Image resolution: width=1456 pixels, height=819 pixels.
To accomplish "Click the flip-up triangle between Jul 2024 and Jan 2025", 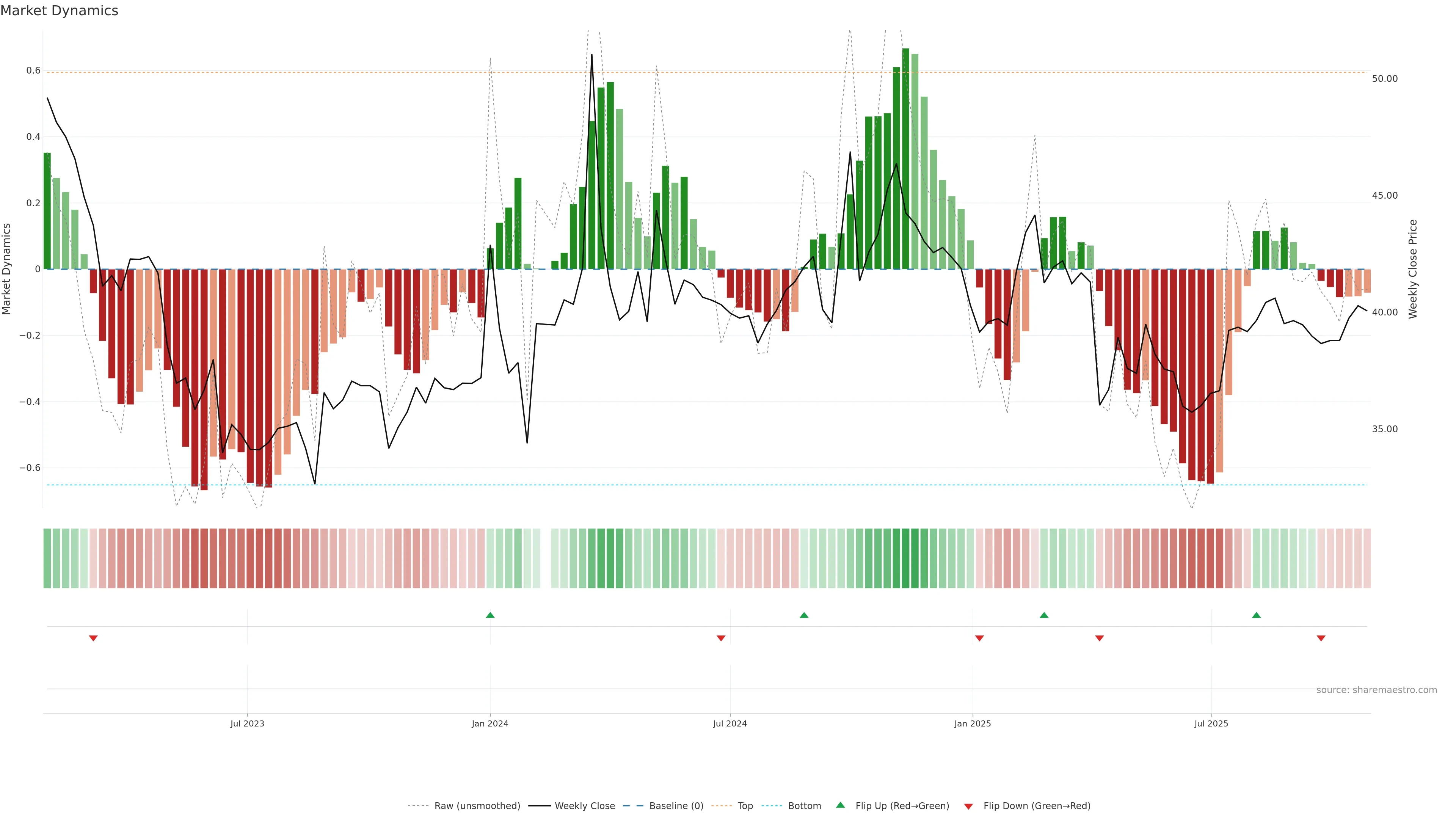I will 804,615.
